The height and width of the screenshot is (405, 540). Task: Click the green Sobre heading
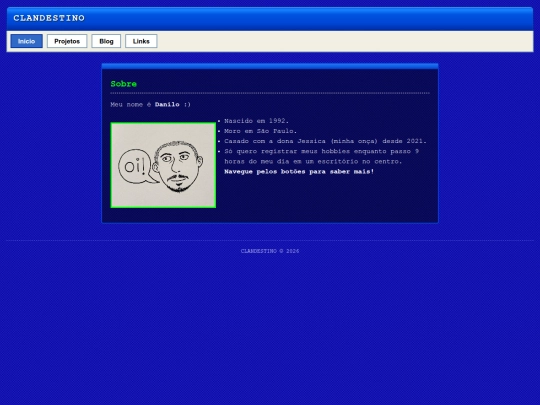(124, 84)
